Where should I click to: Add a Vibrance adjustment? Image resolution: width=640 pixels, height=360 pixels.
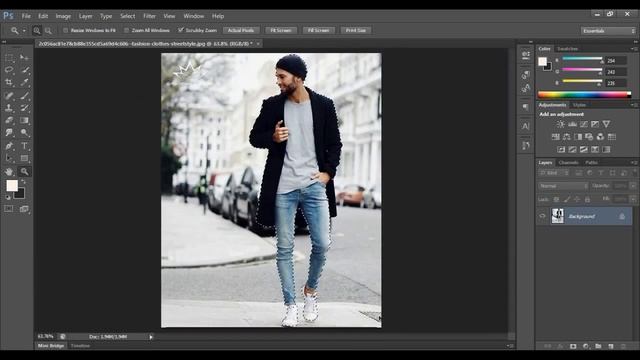click(x=607, y=124)
